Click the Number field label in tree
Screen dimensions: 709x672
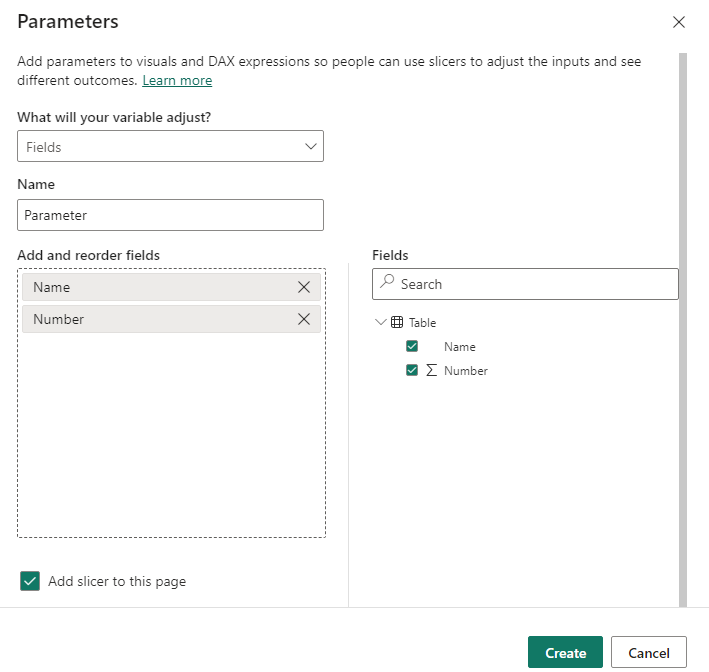(466, 370)
